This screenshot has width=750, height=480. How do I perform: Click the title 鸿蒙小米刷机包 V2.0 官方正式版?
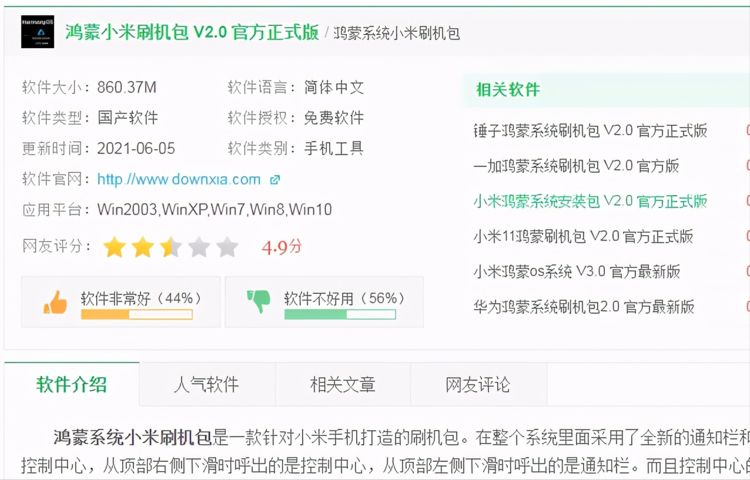tap(192, 32)
